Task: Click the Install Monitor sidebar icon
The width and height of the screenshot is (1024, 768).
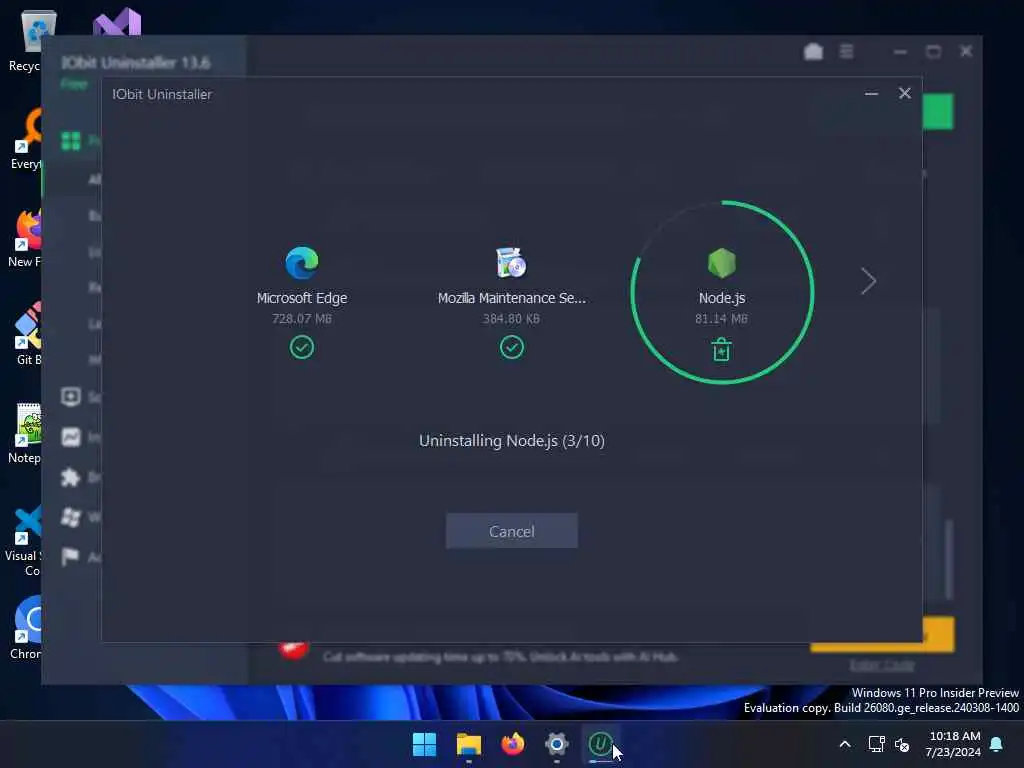Action: point(71,437)
